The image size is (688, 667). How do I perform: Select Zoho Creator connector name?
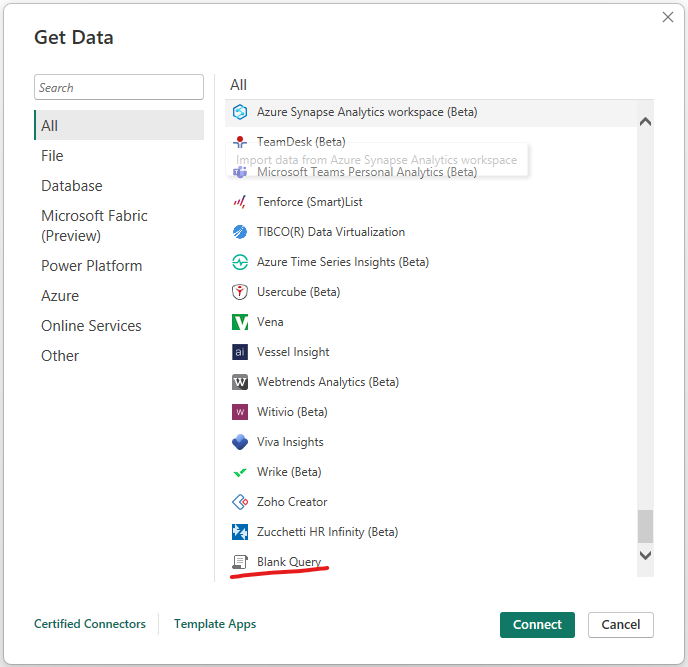(292, 502)
